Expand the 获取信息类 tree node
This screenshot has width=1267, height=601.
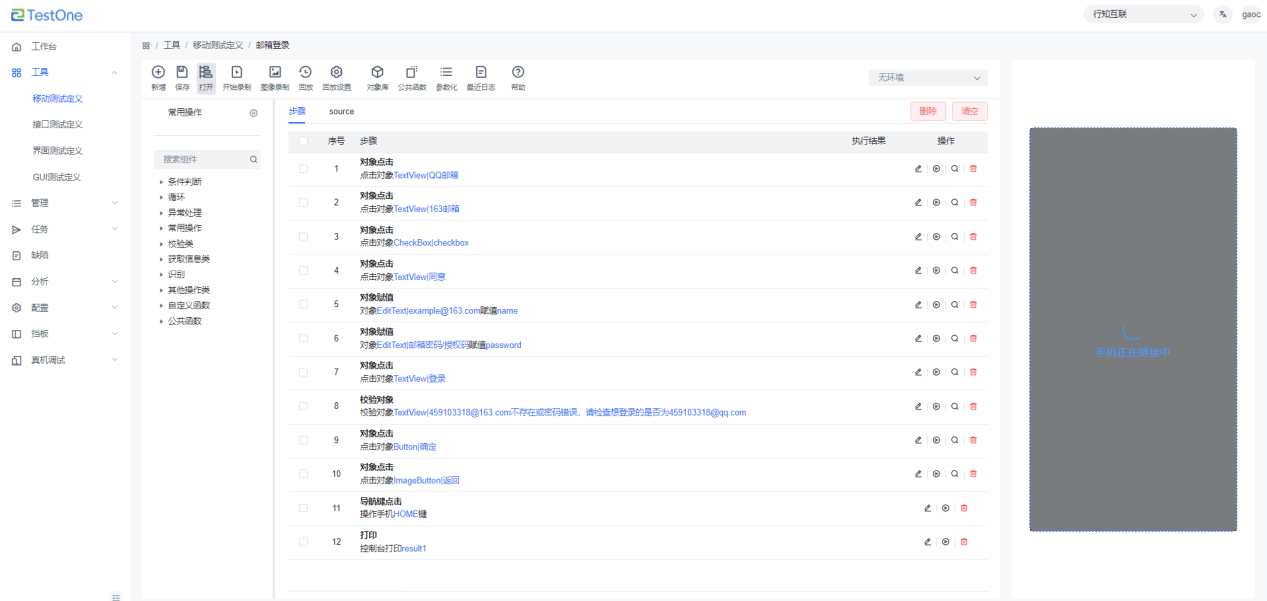pos(161,259)
